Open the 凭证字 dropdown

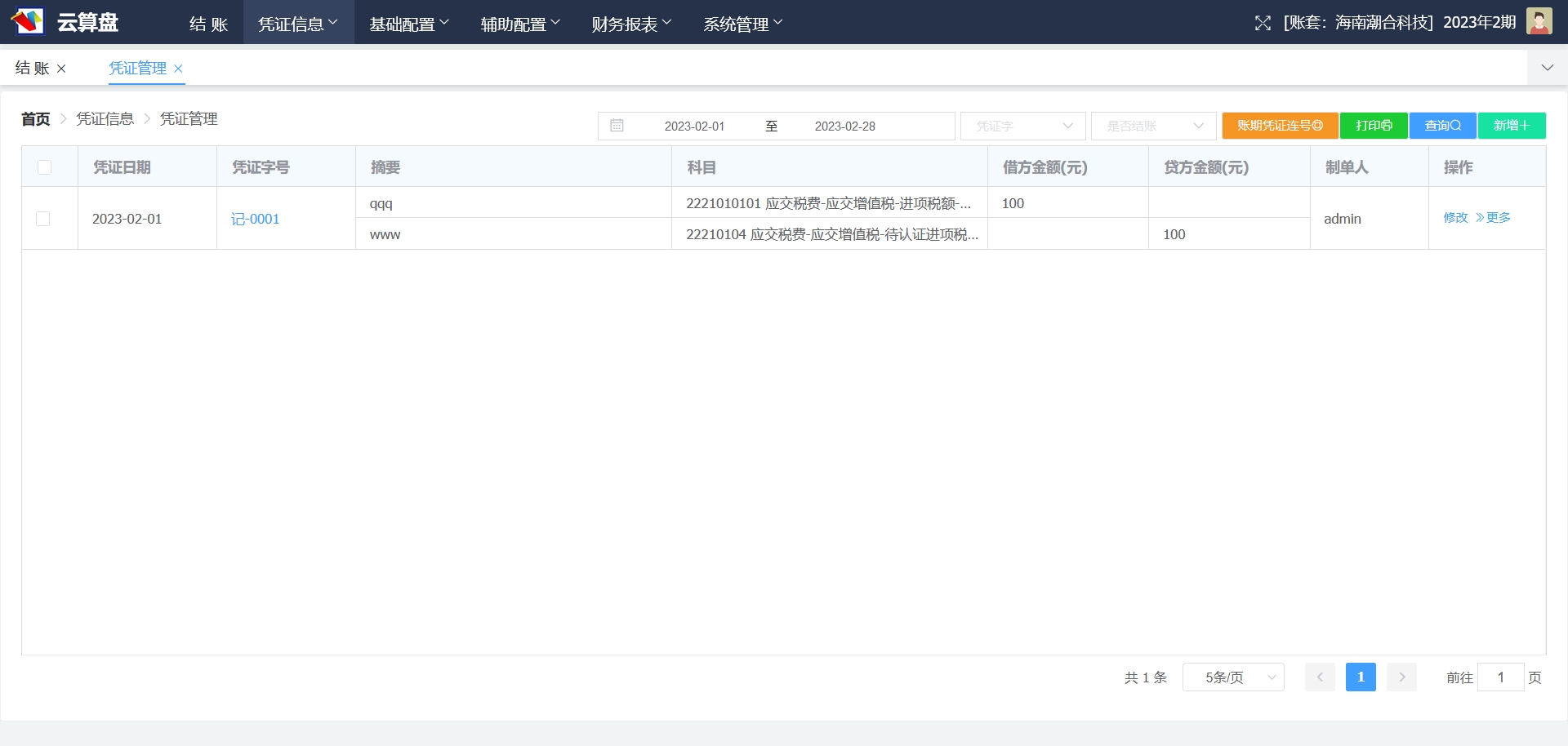point(1022,126)
